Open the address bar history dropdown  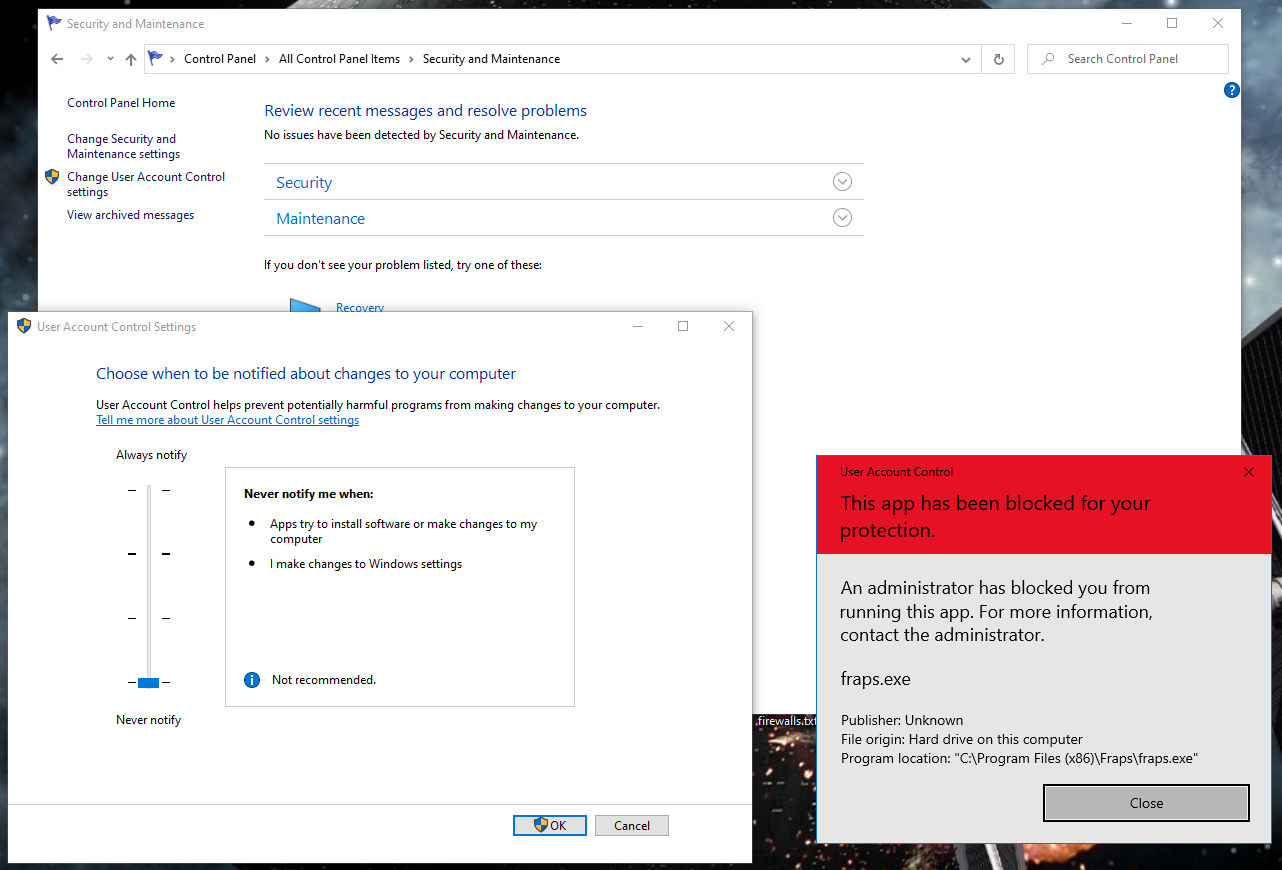click(966, 59)
